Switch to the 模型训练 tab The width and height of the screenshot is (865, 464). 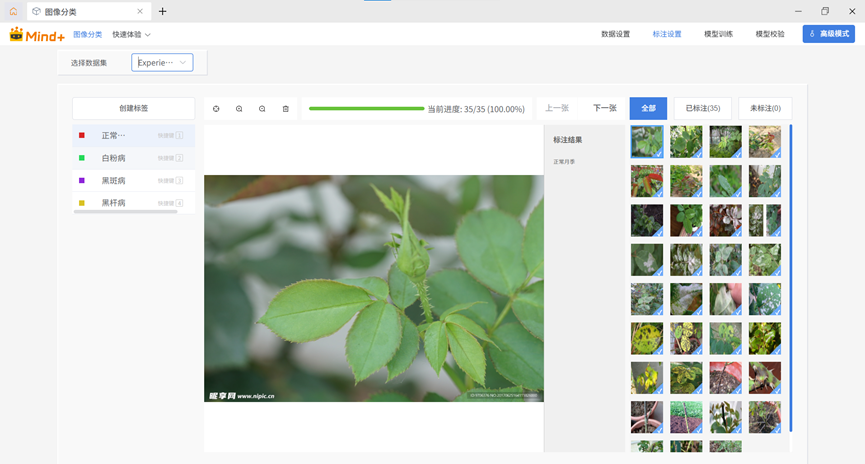(x=718, y=34)
